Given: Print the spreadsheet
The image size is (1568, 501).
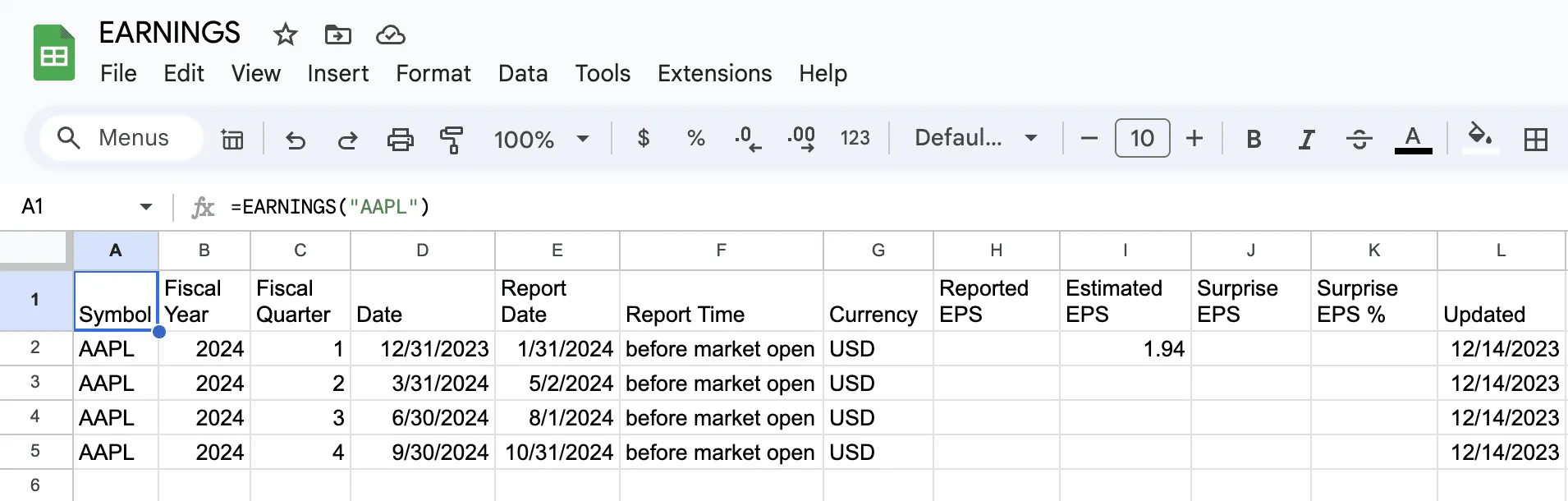Looking at the screenshot, I should (x=400, y=140).
